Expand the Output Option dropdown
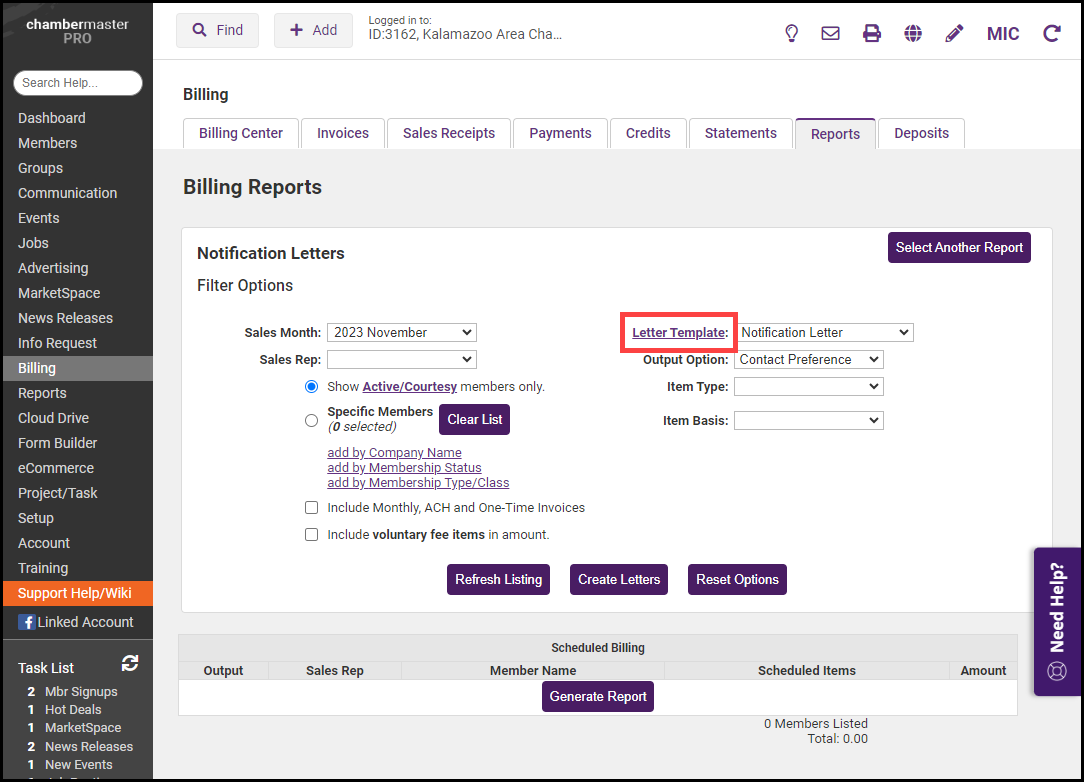 (x=808, y=360)
